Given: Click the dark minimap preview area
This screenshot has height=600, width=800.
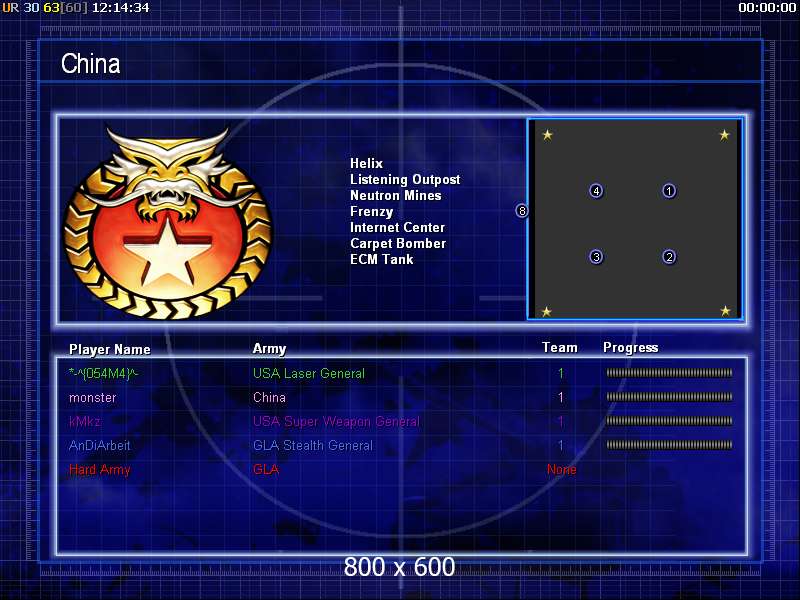Looking at the screenshot, I should 635,219.
